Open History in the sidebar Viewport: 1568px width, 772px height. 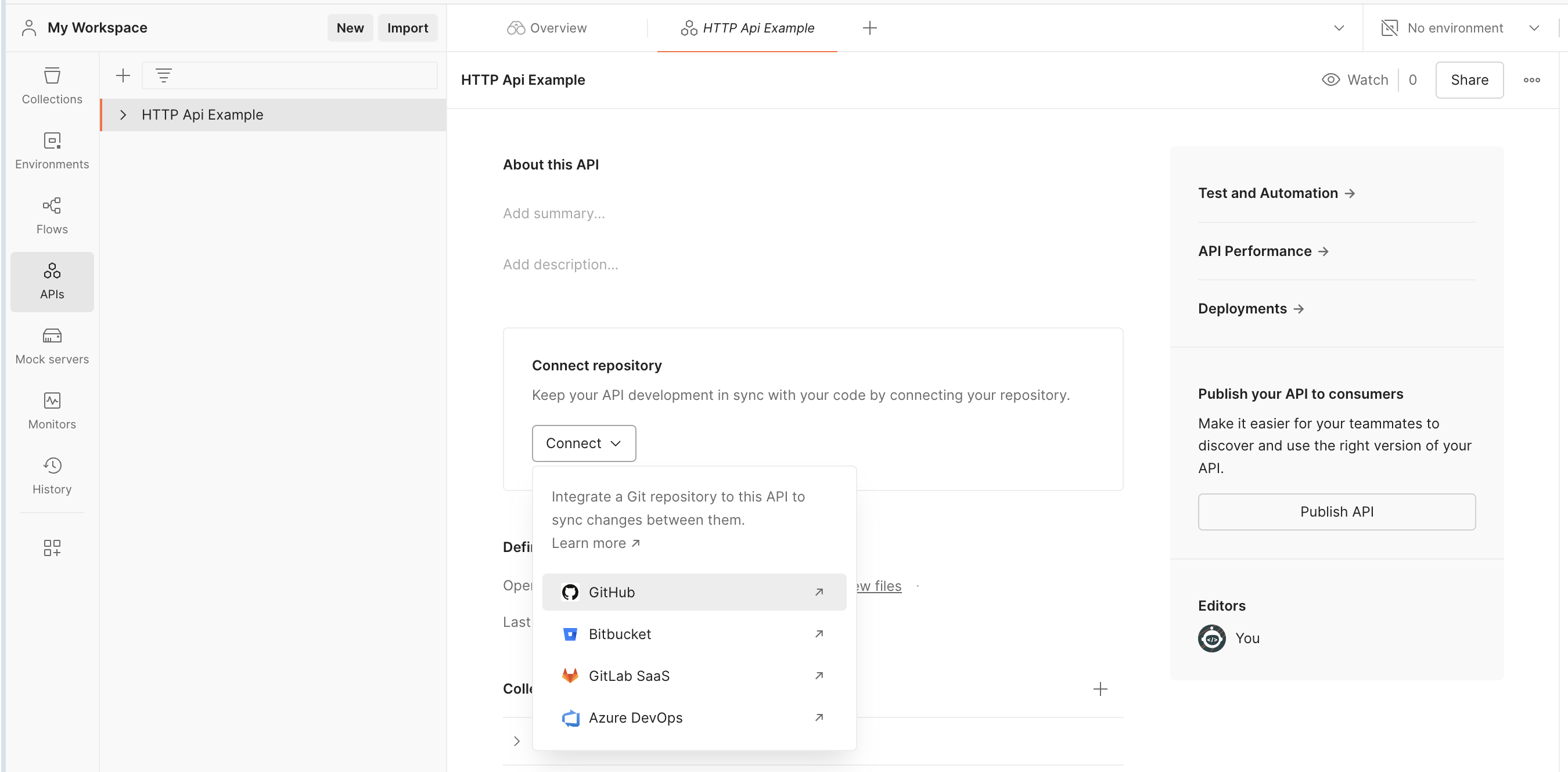[x=52, y=476]
